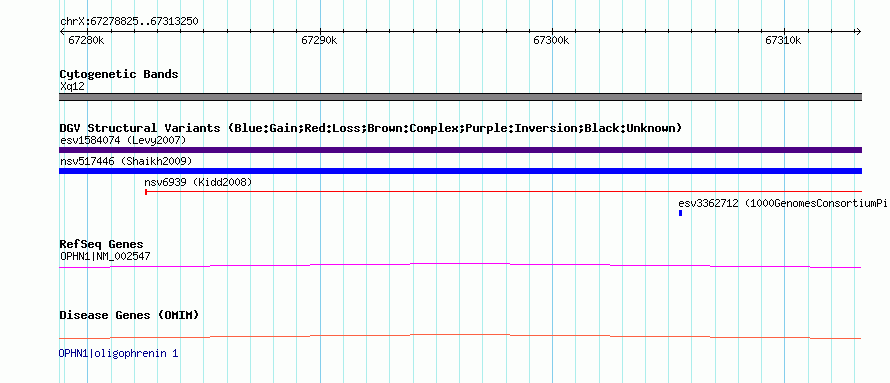
Task: Open the nsv6939 (Kidd2008) label
Action: click(198, 183)
